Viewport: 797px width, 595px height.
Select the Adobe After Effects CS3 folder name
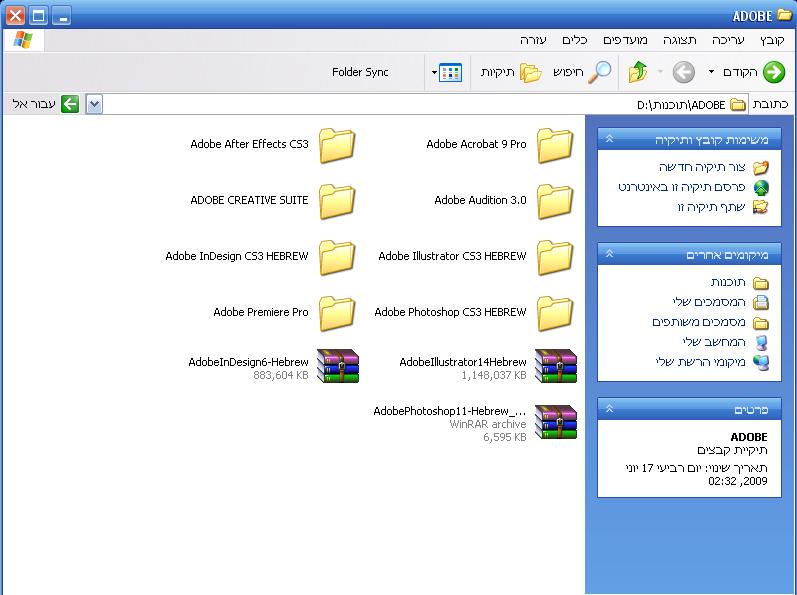[x=249, y=144]
